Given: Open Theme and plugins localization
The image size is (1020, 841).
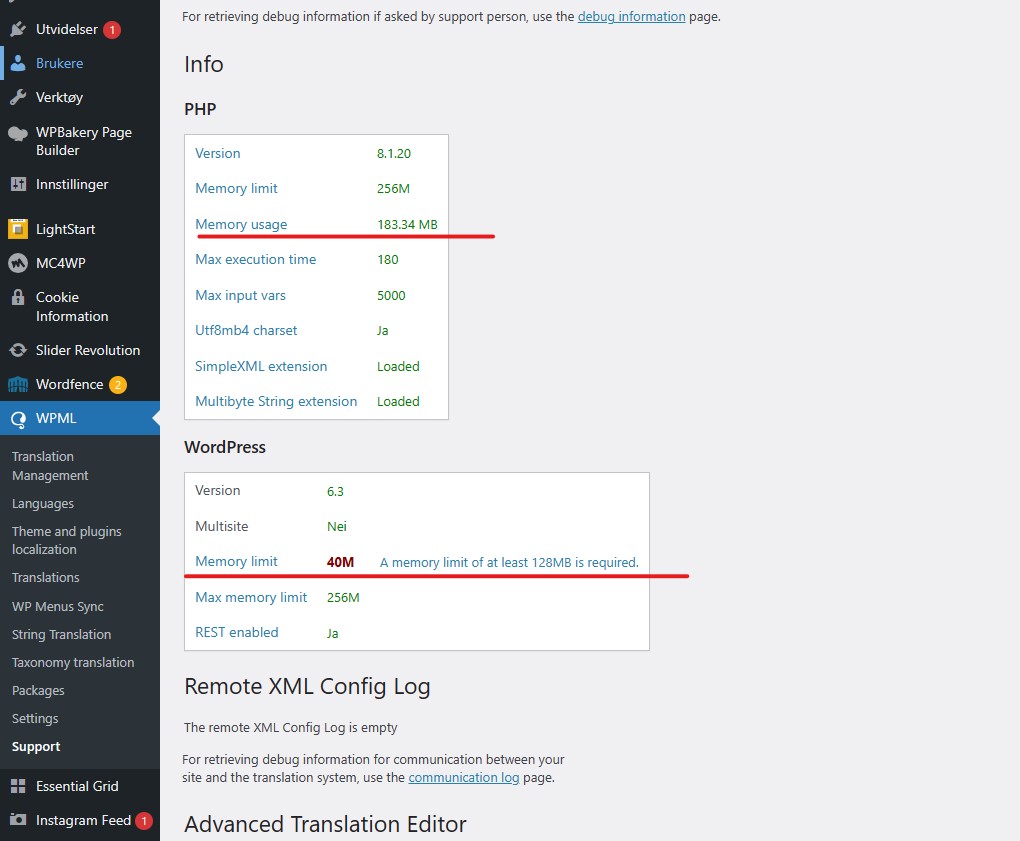Looking at the screenshot, I should [x=66, y=540].
